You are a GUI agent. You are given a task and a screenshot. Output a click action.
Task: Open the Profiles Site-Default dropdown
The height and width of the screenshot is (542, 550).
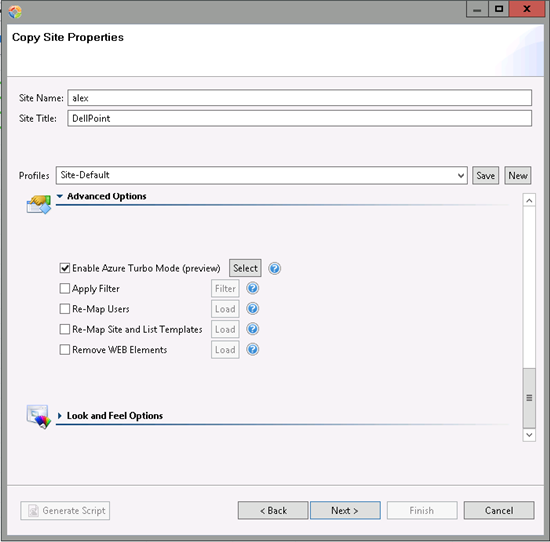tap(261, 175)
